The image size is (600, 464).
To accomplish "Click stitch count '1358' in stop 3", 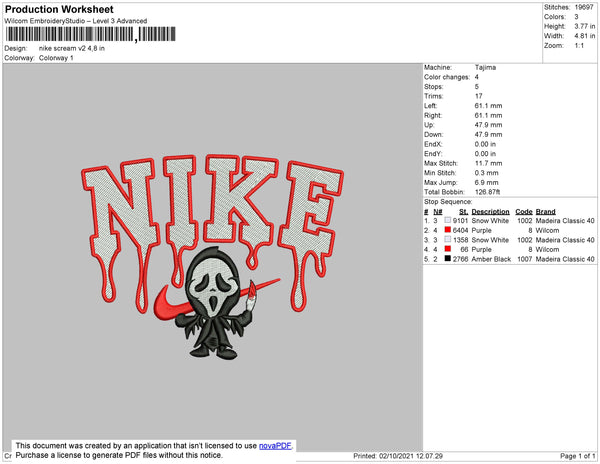I will (460, 240).
